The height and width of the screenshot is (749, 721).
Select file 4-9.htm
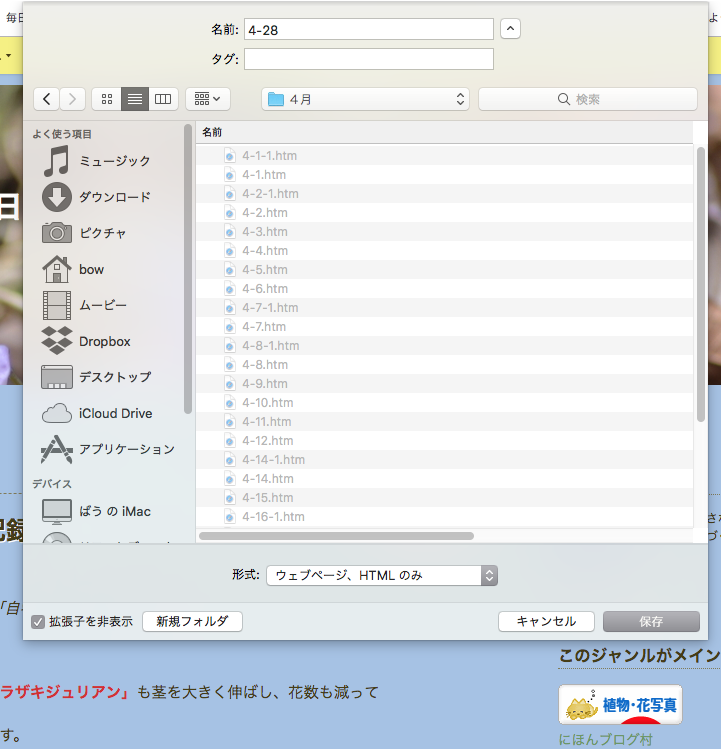(x=444, y=384)
